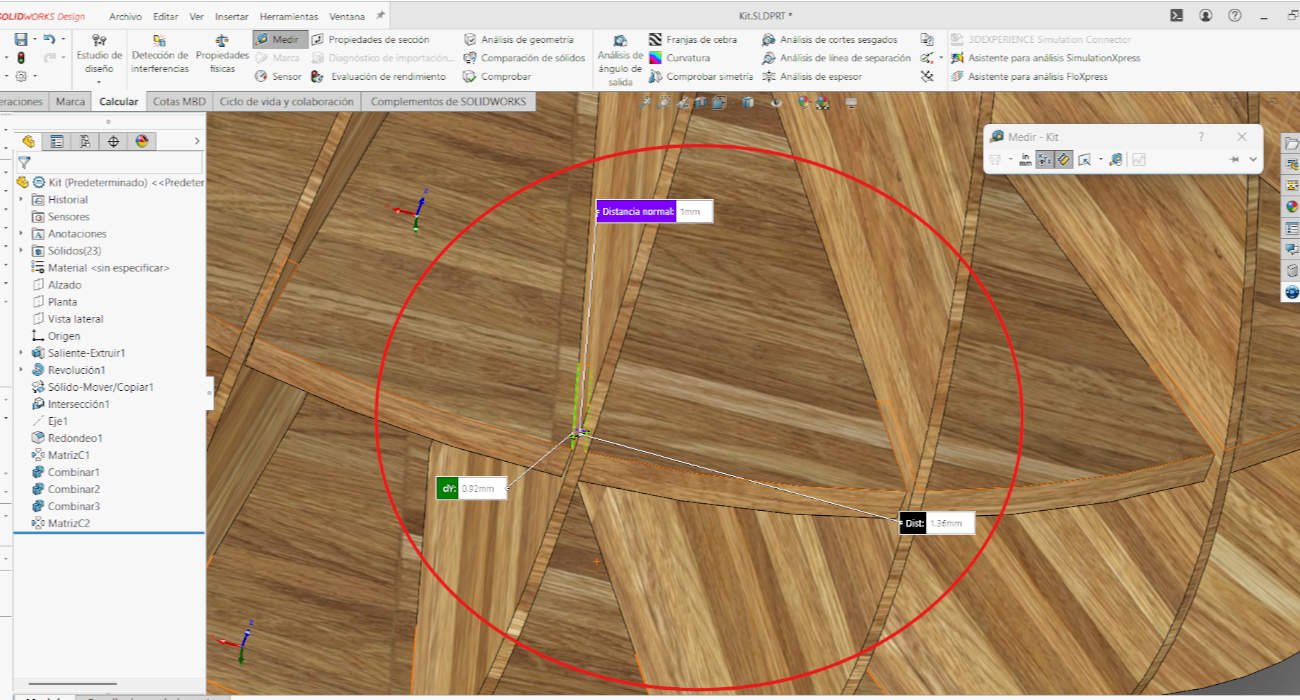Launch Análisis de geometría
This screenshot has width=1300, height=700.
point(518,40)
